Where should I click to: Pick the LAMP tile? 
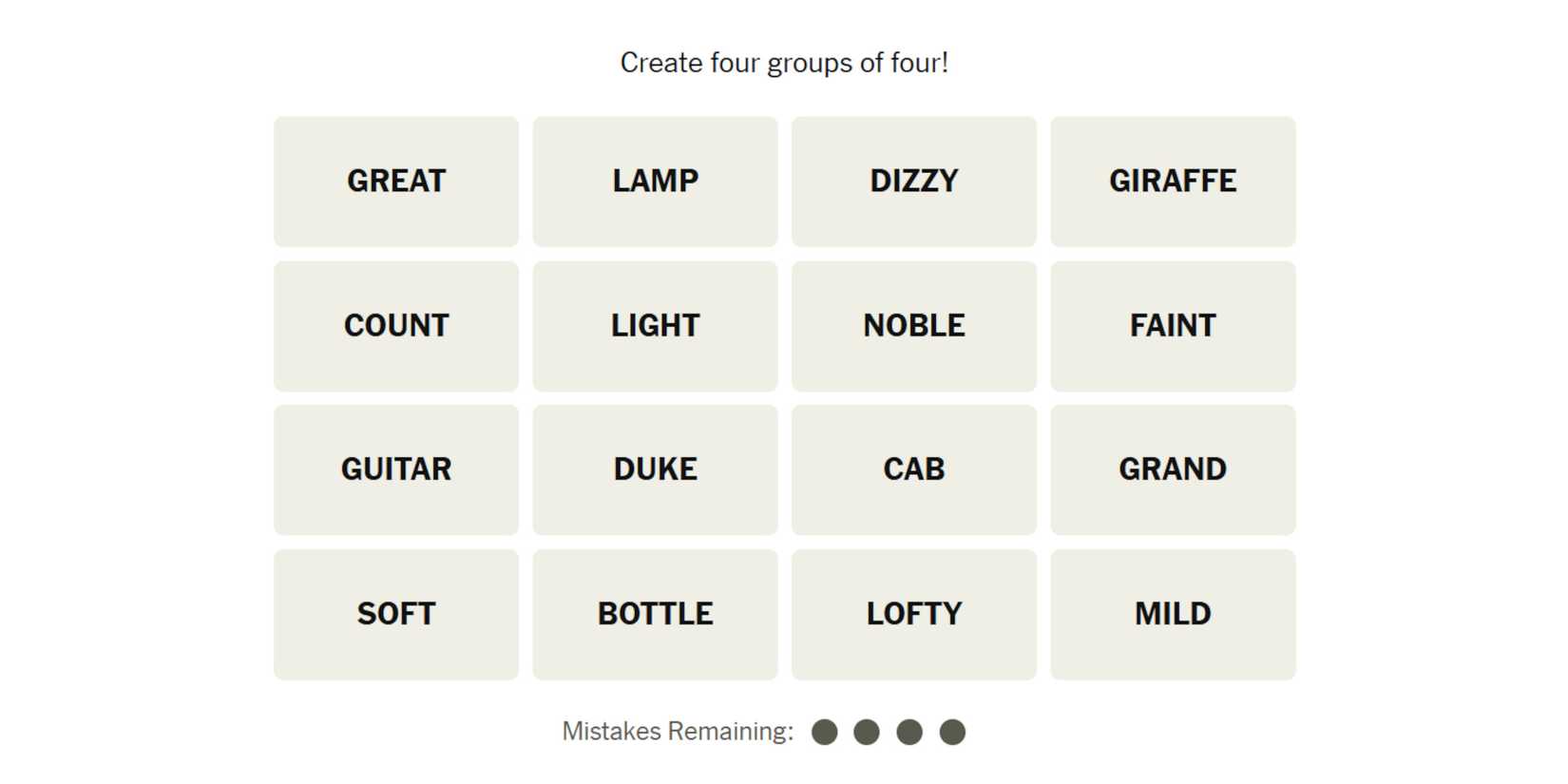coord(655,182)
